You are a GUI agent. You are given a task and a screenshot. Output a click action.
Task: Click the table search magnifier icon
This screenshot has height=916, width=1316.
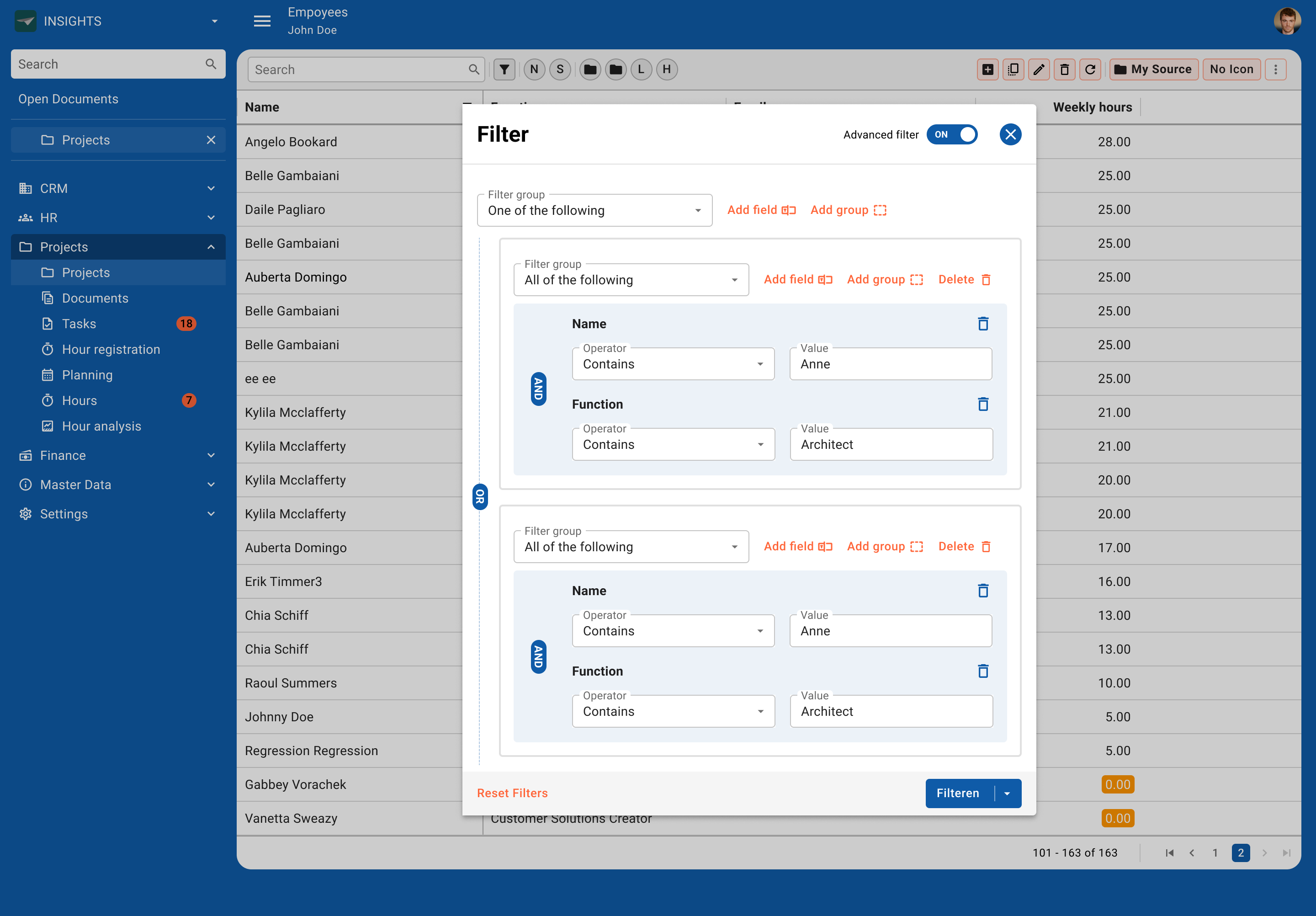click(x=474, y=69)
